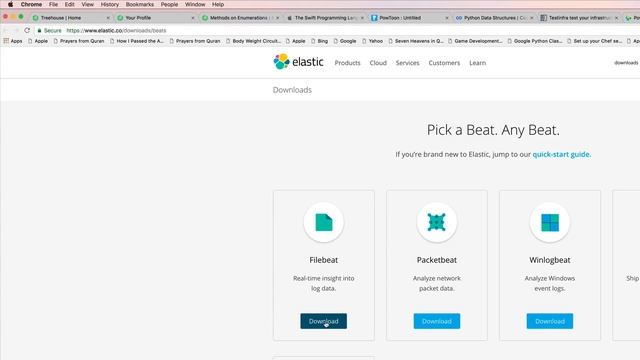640x360 pixels.
Task: Open the Body Weight Circuit bookmark
Action: tap(253, 41)
